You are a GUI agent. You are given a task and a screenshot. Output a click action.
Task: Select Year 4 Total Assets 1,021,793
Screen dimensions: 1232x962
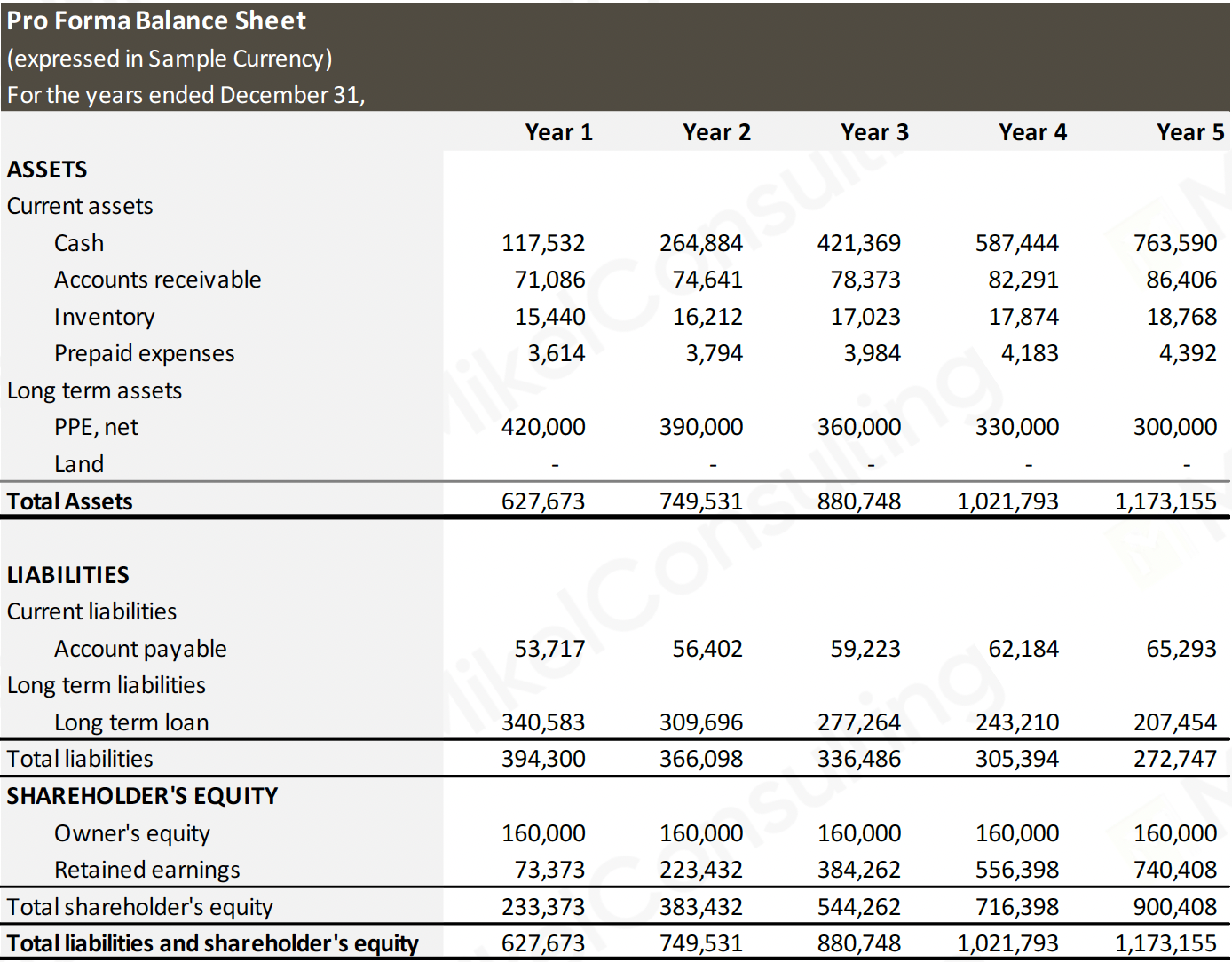click(1007, 501)
